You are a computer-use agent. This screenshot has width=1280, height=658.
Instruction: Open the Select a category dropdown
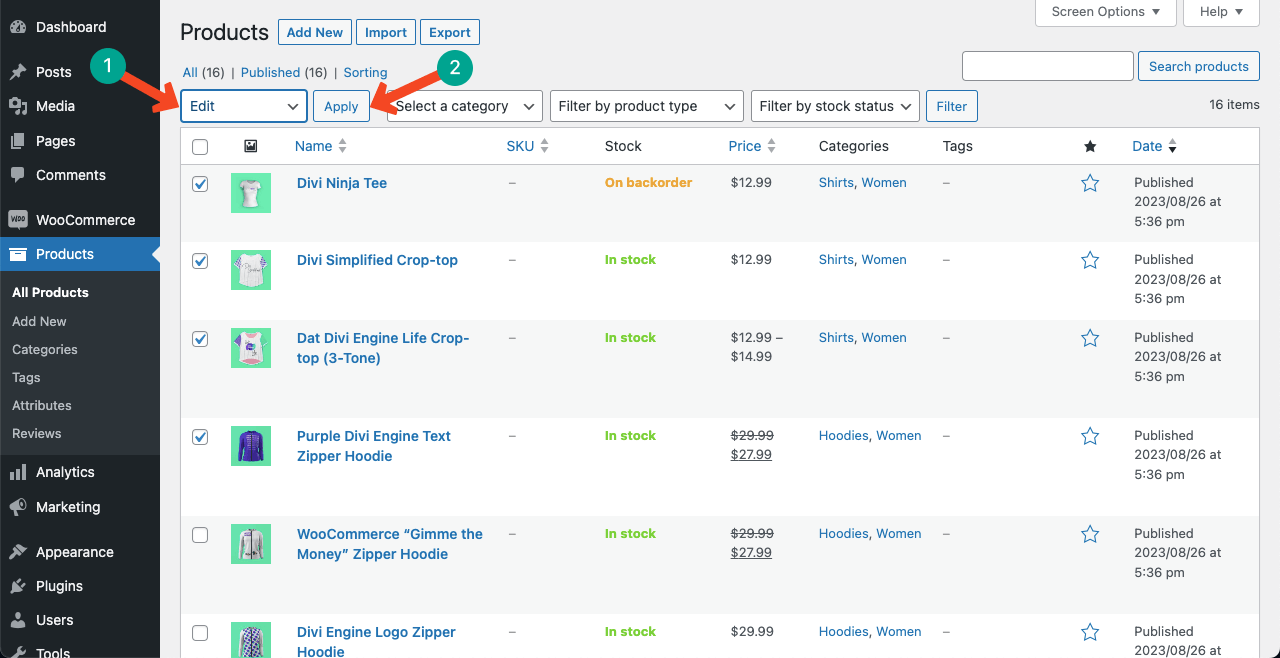pyautogui.click(x=465, y=106)
